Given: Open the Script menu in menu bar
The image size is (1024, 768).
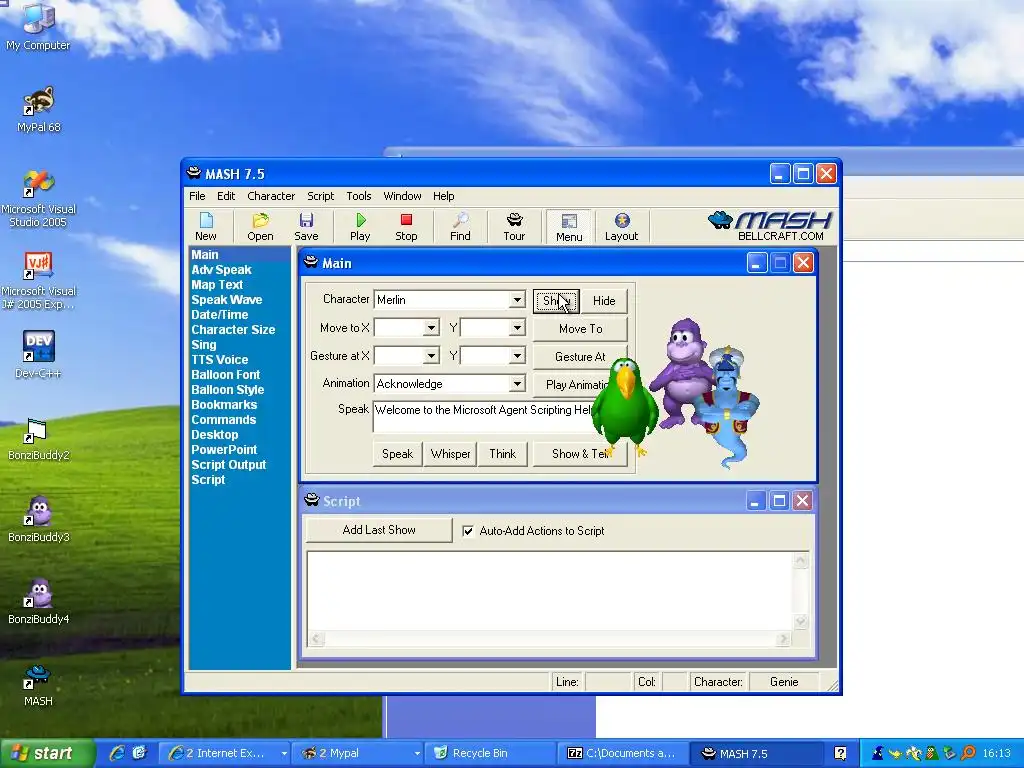Looking at the screenshot, I should click(321, 196).
